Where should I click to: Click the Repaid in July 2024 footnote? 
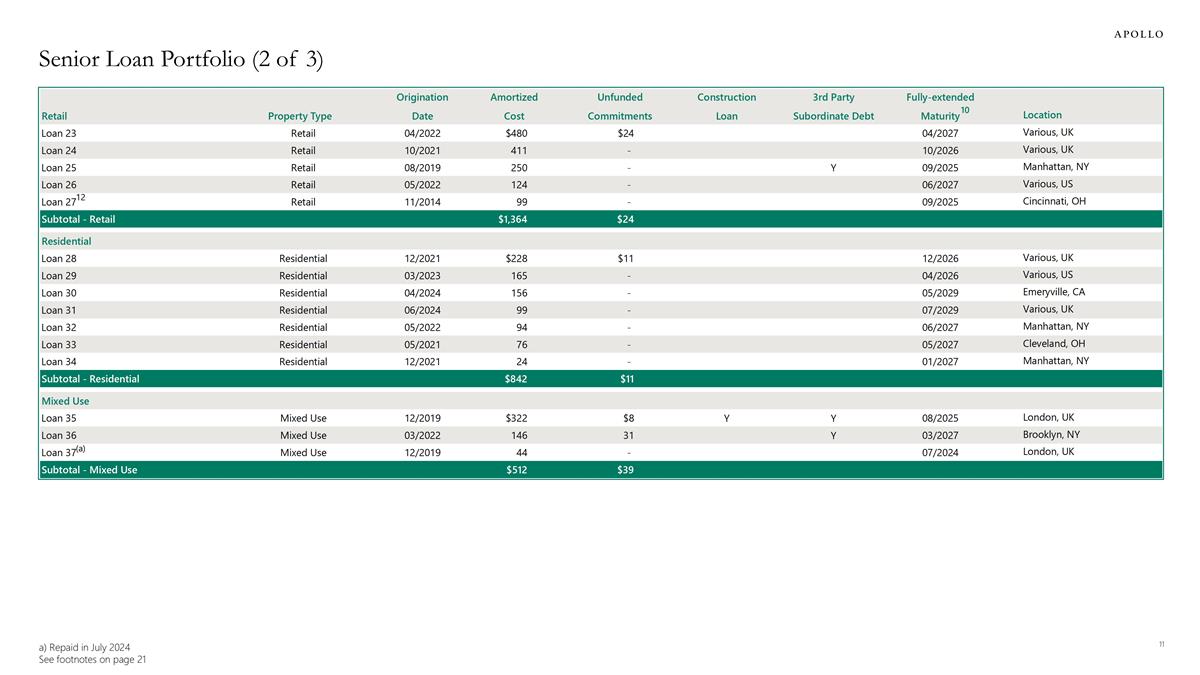pos(83,648)
